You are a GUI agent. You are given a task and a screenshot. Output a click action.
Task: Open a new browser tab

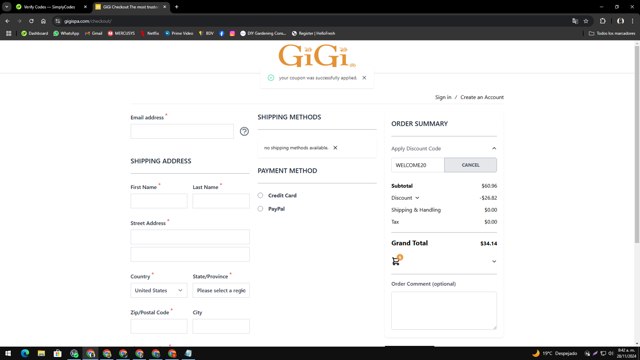pyautogui.click(x=176, y=7)
